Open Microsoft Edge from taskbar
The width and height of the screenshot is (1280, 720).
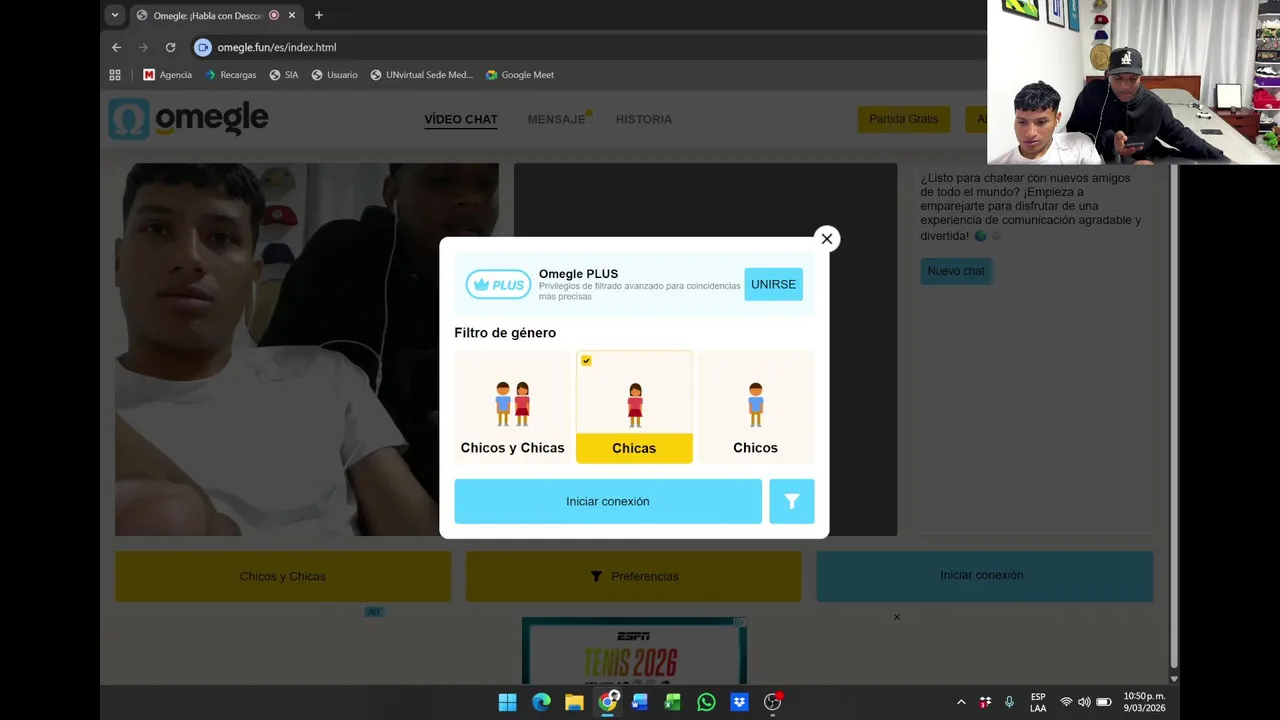(x=541, y=702)
